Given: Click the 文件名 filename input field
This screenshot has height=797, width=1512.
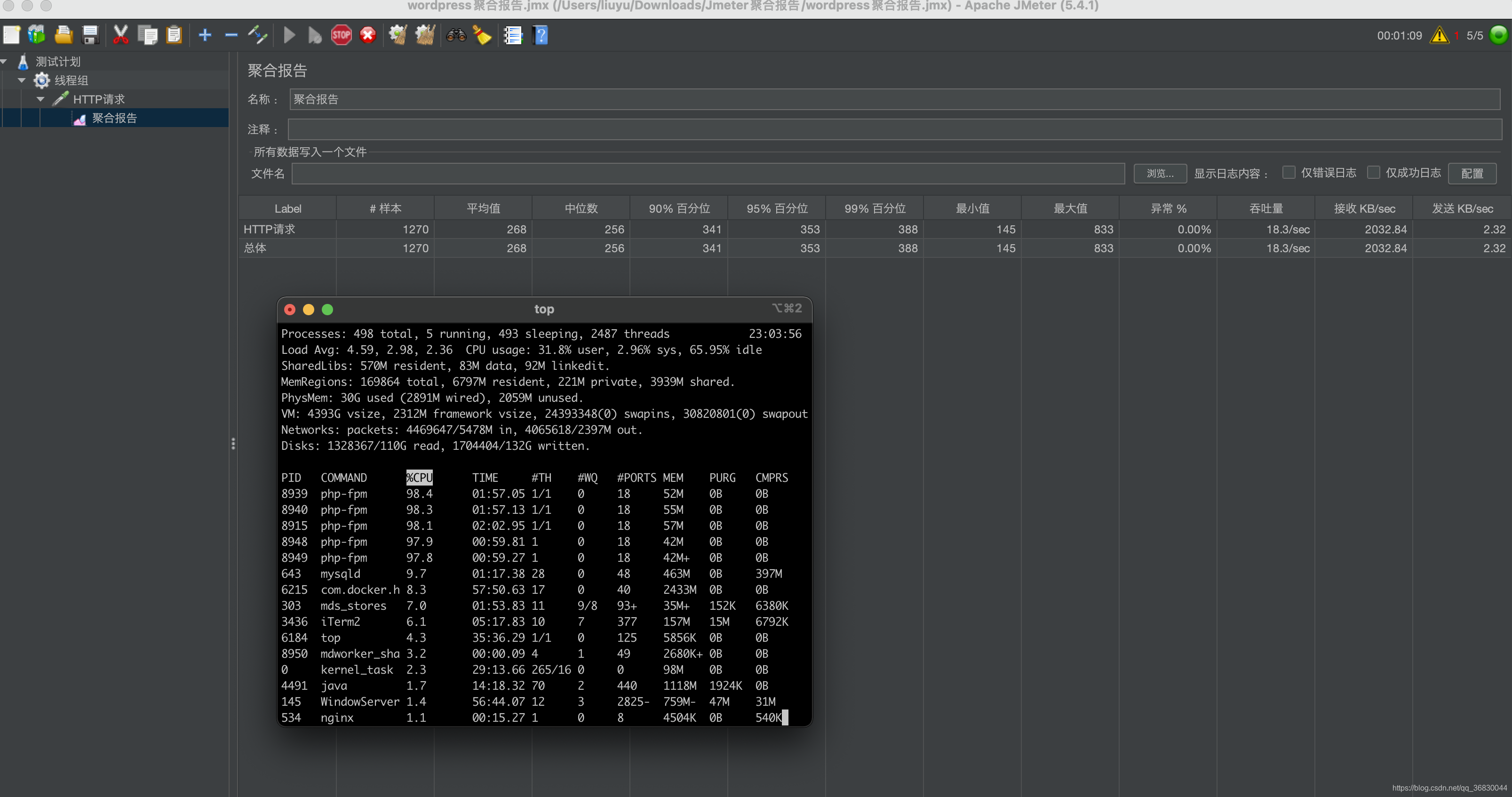Looking at the screenshot, I should click(708, 173).
